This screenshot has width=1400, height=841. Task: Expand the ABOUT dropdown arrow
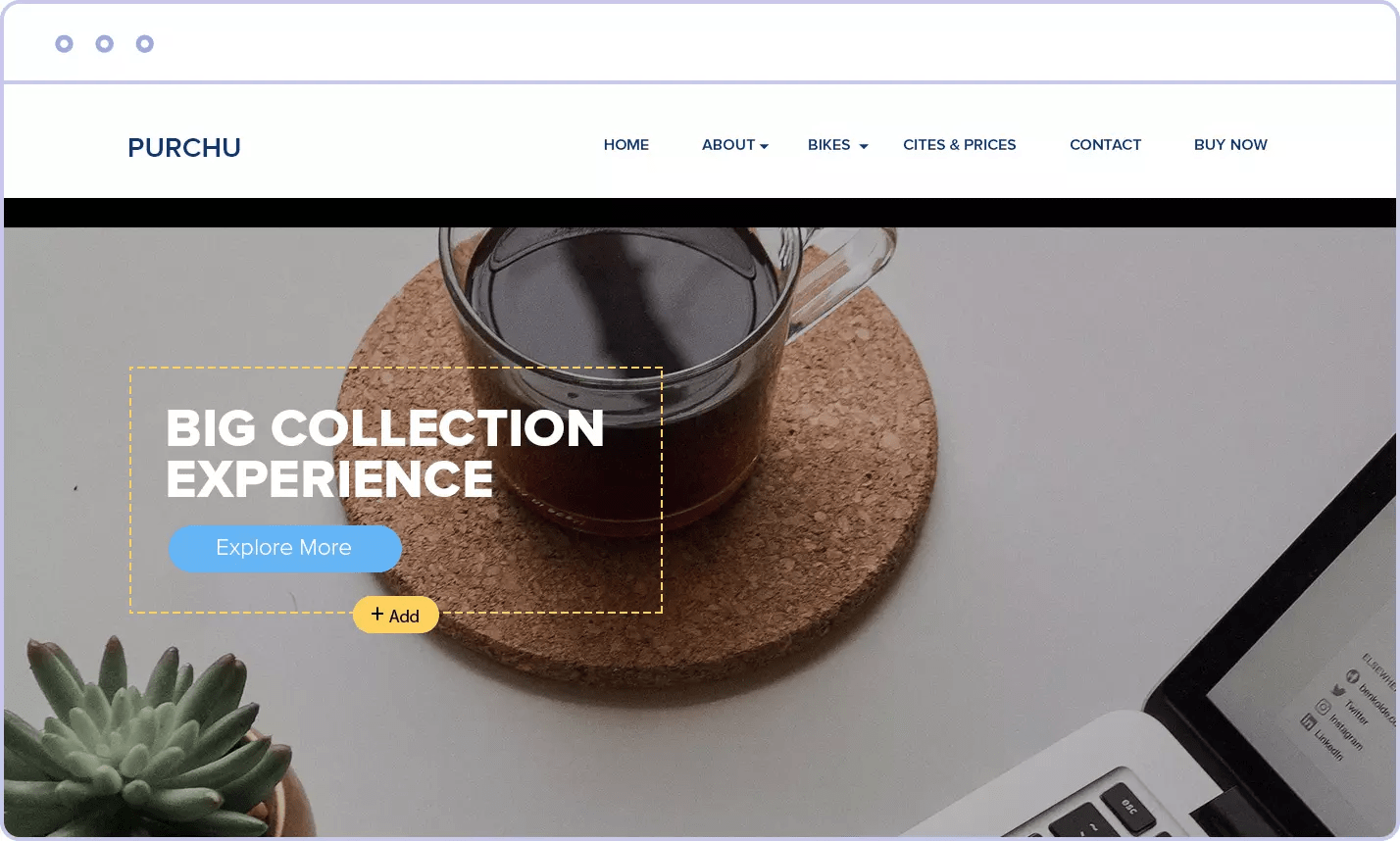point(765,146)
